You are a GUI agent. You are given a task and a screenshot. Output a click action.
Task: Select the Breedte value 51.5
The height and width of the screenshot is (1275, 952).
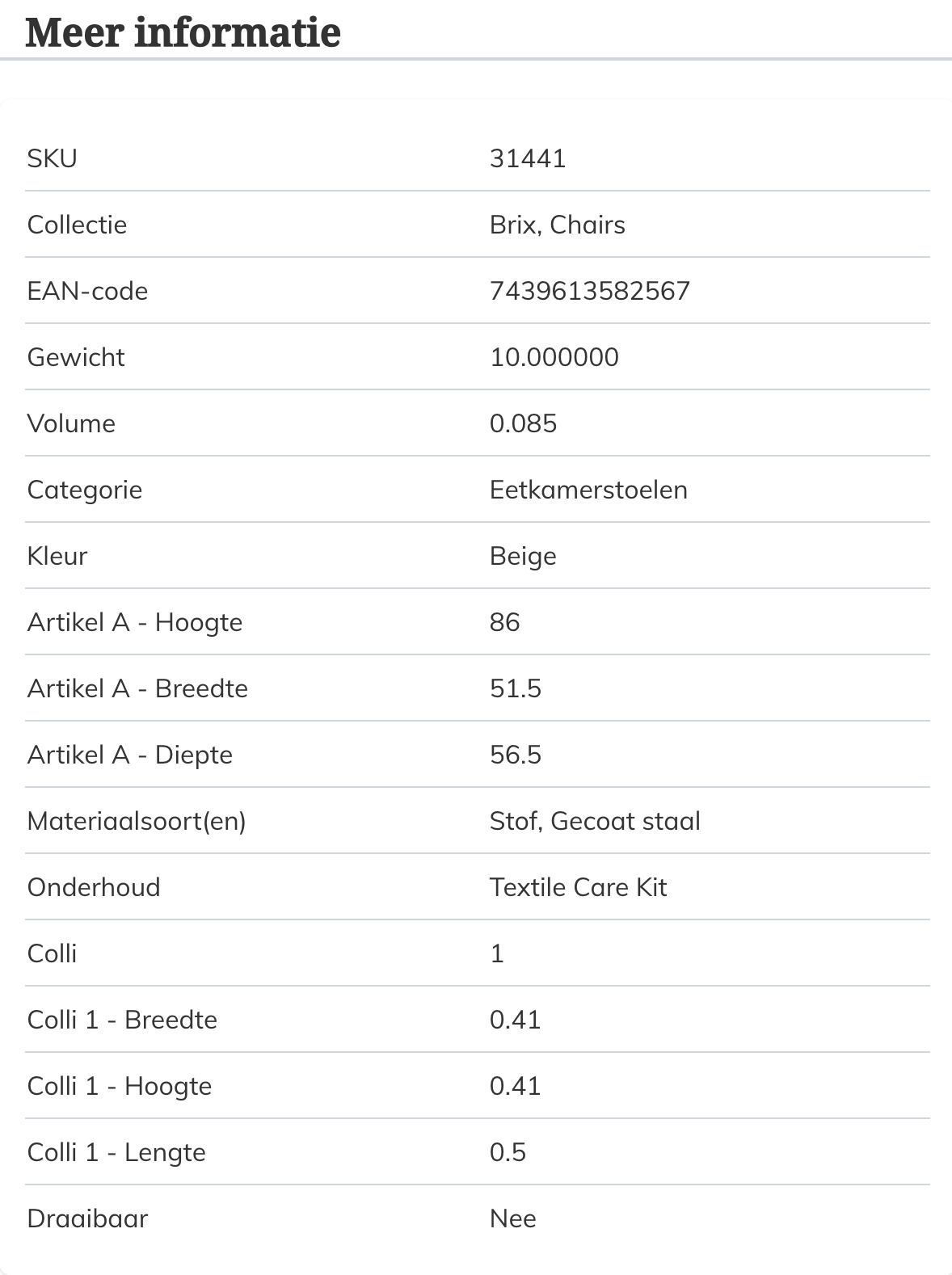(x=516, y=688)
